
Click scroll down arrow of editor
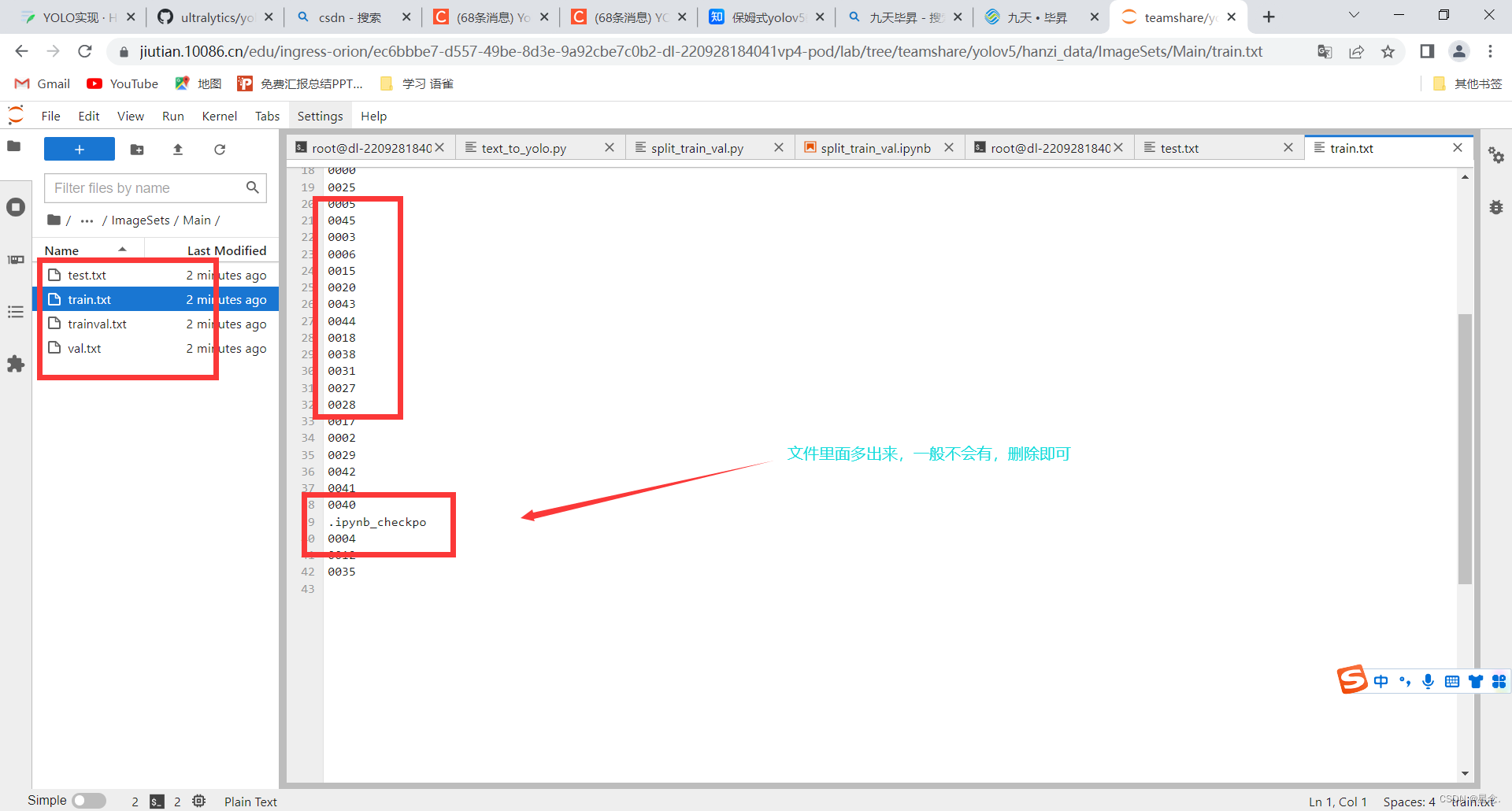[1465, 774]
